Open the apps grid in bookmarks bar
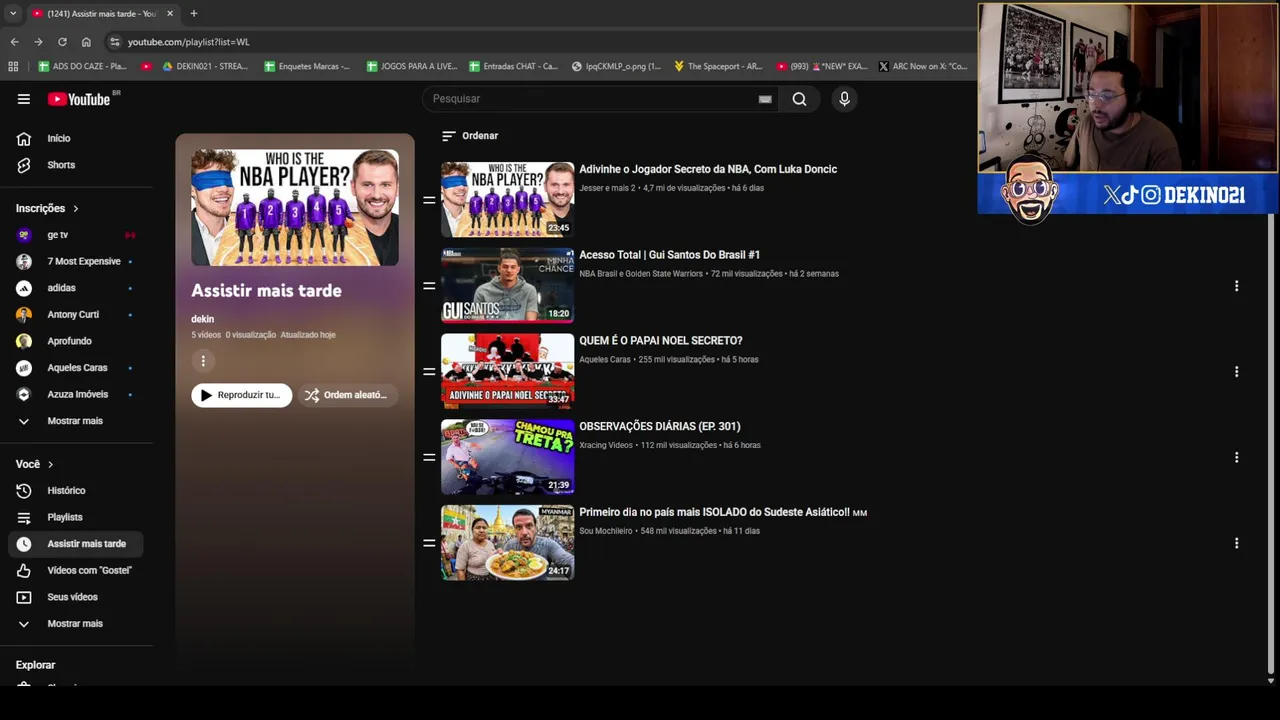 pyautogui.click(x=13, y=67)
